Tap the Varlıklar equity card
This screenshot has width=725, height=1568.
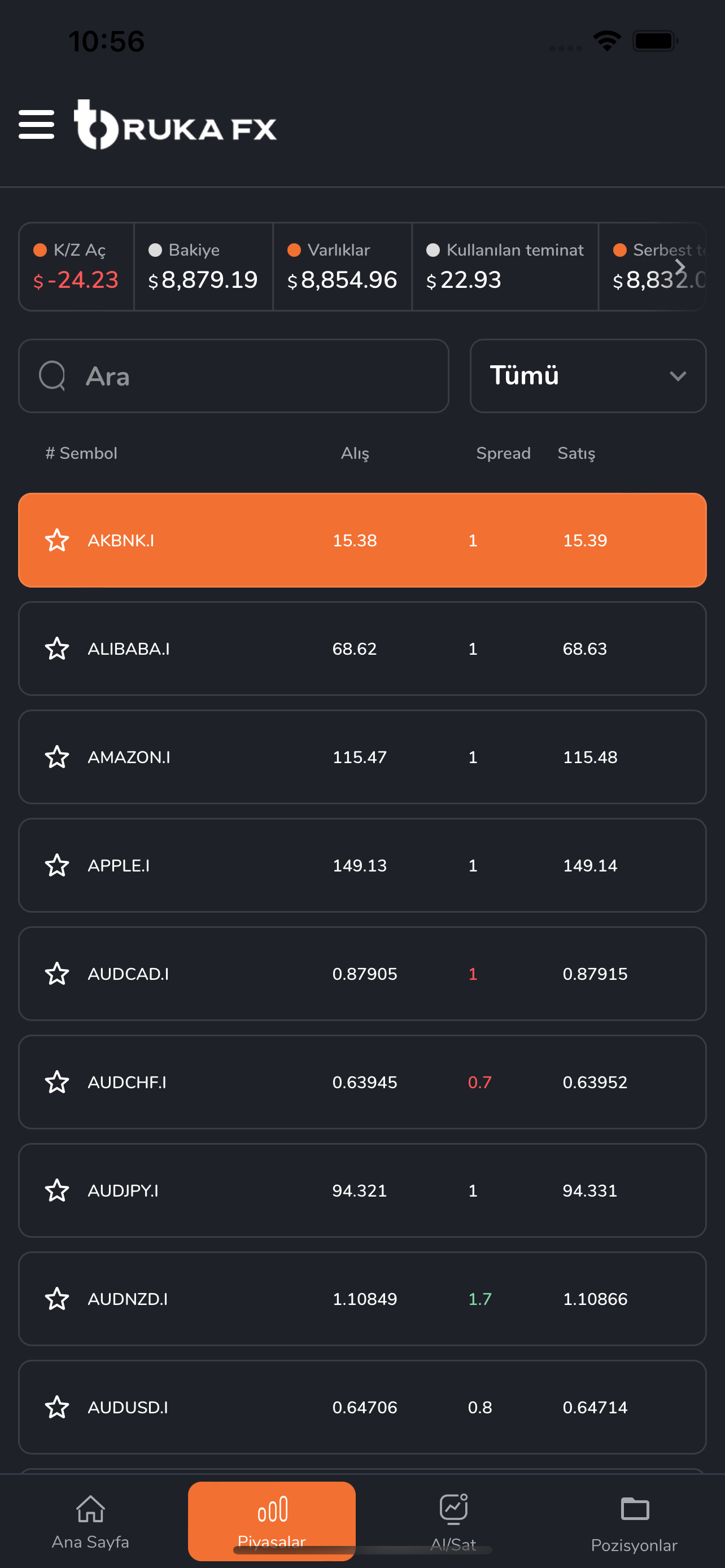(342, 266)
